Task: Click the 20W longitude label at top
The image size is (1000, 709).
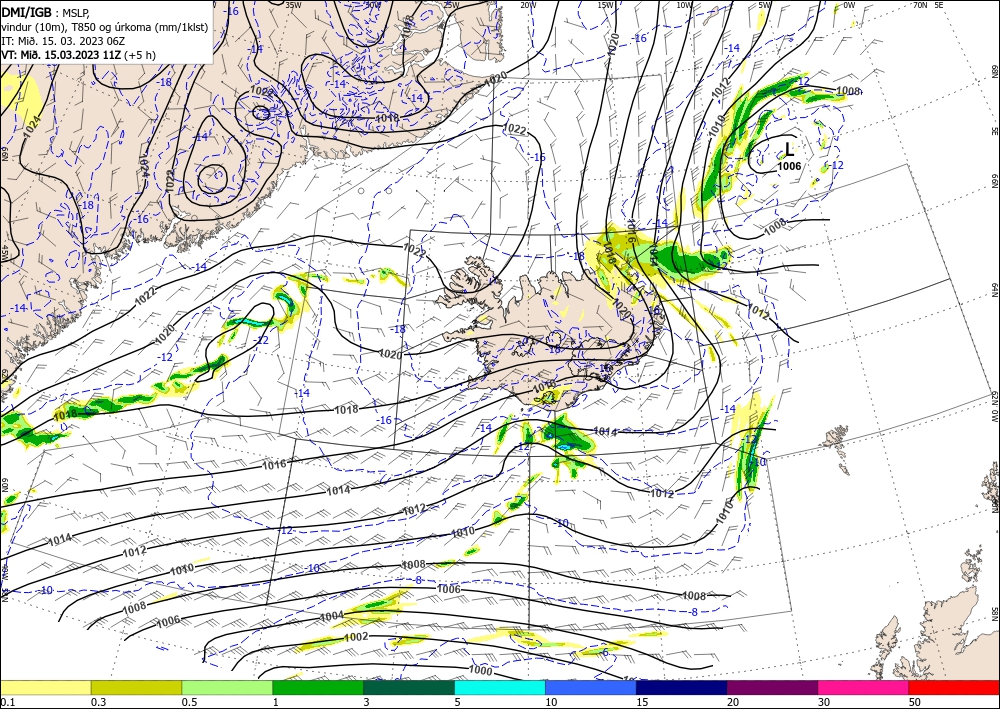Action: [528, 5]
